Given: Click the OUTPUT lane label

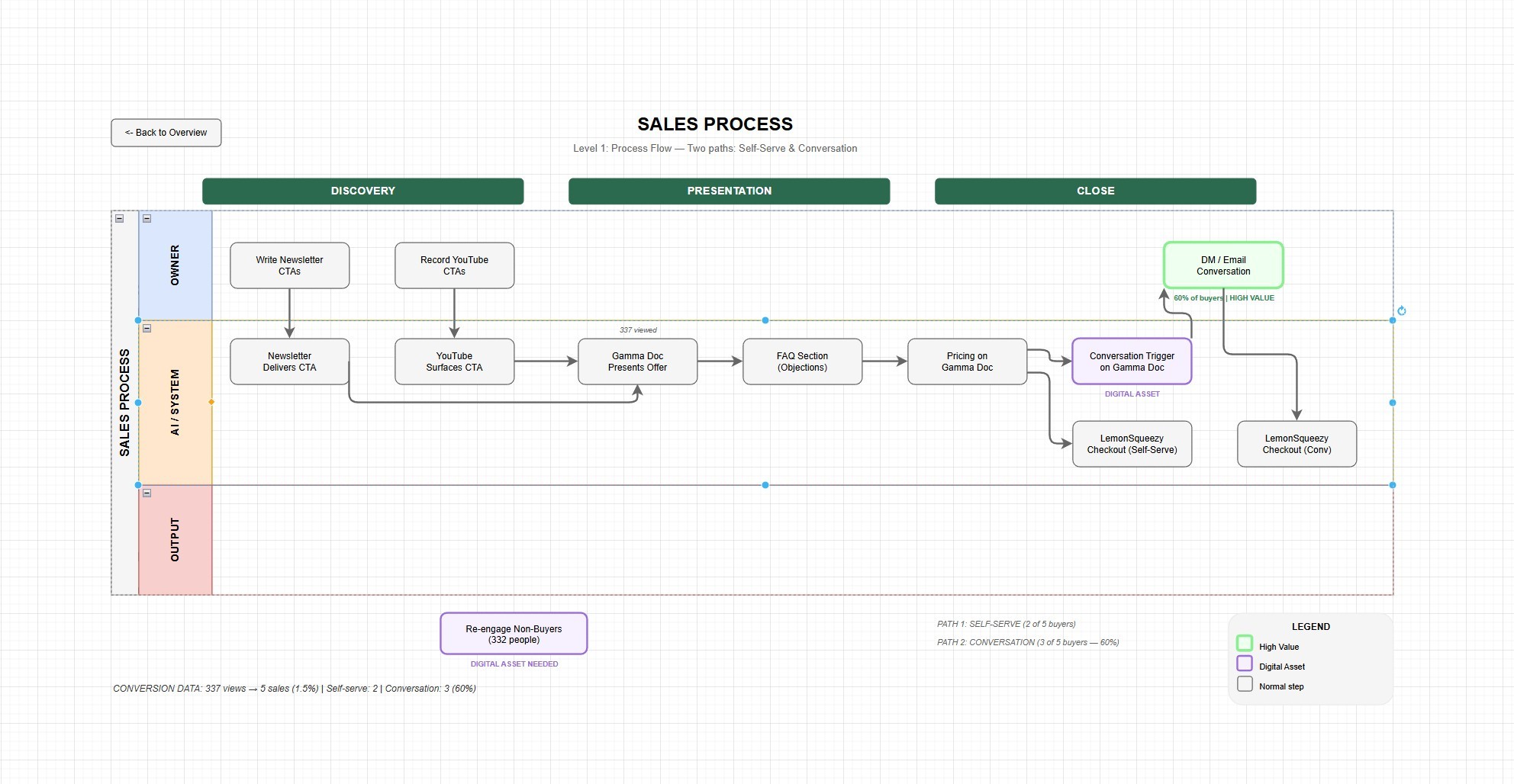Looking at the screenshot, I should click(x=175, y=540).
